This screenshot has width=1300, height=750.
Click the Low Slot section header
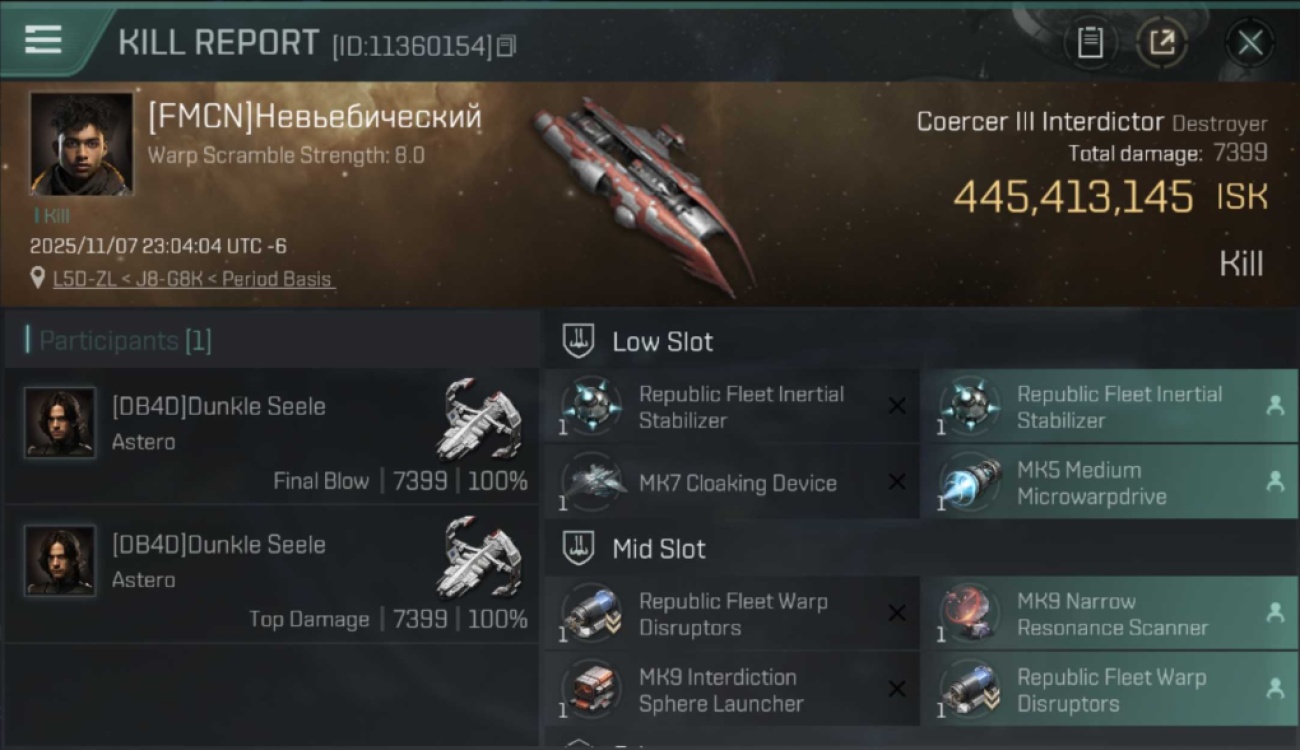pos(662,342)
